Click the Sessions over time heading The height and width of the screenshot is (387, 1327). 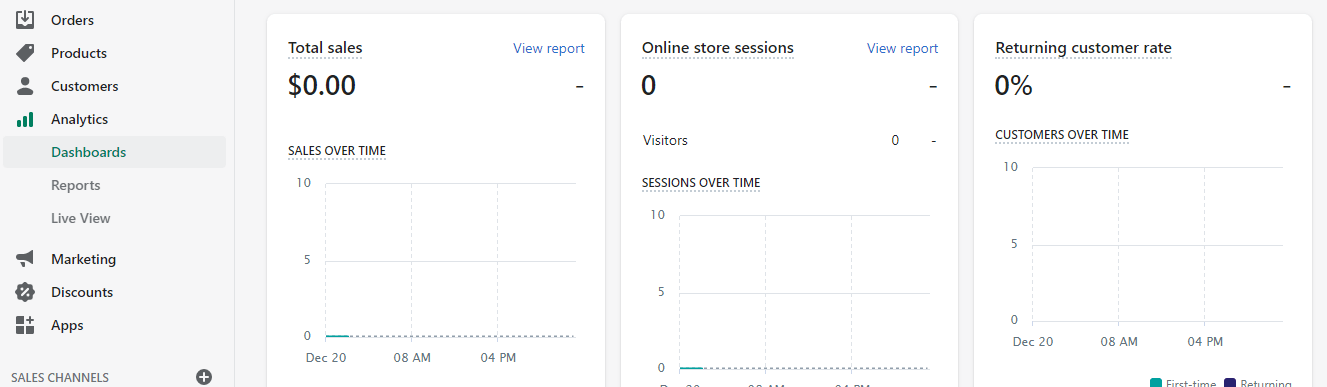[701, 183]
